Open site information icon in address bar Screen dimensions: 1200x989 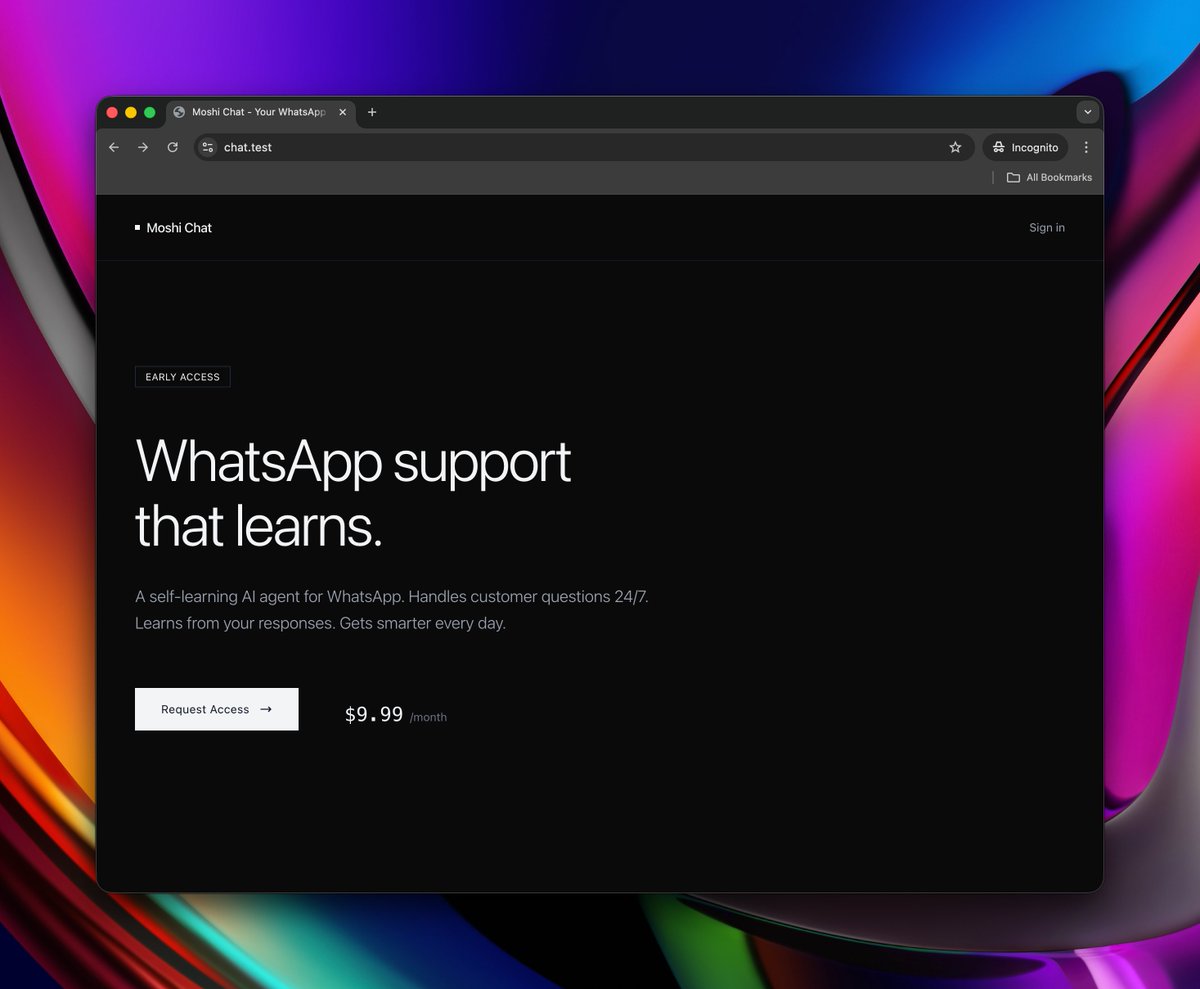pyautogui.click(x=208, y=147)
